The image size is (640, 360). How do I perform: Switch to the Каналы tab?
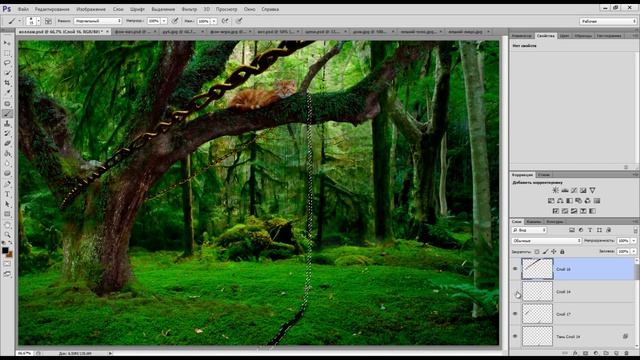(x=533, y=222)
